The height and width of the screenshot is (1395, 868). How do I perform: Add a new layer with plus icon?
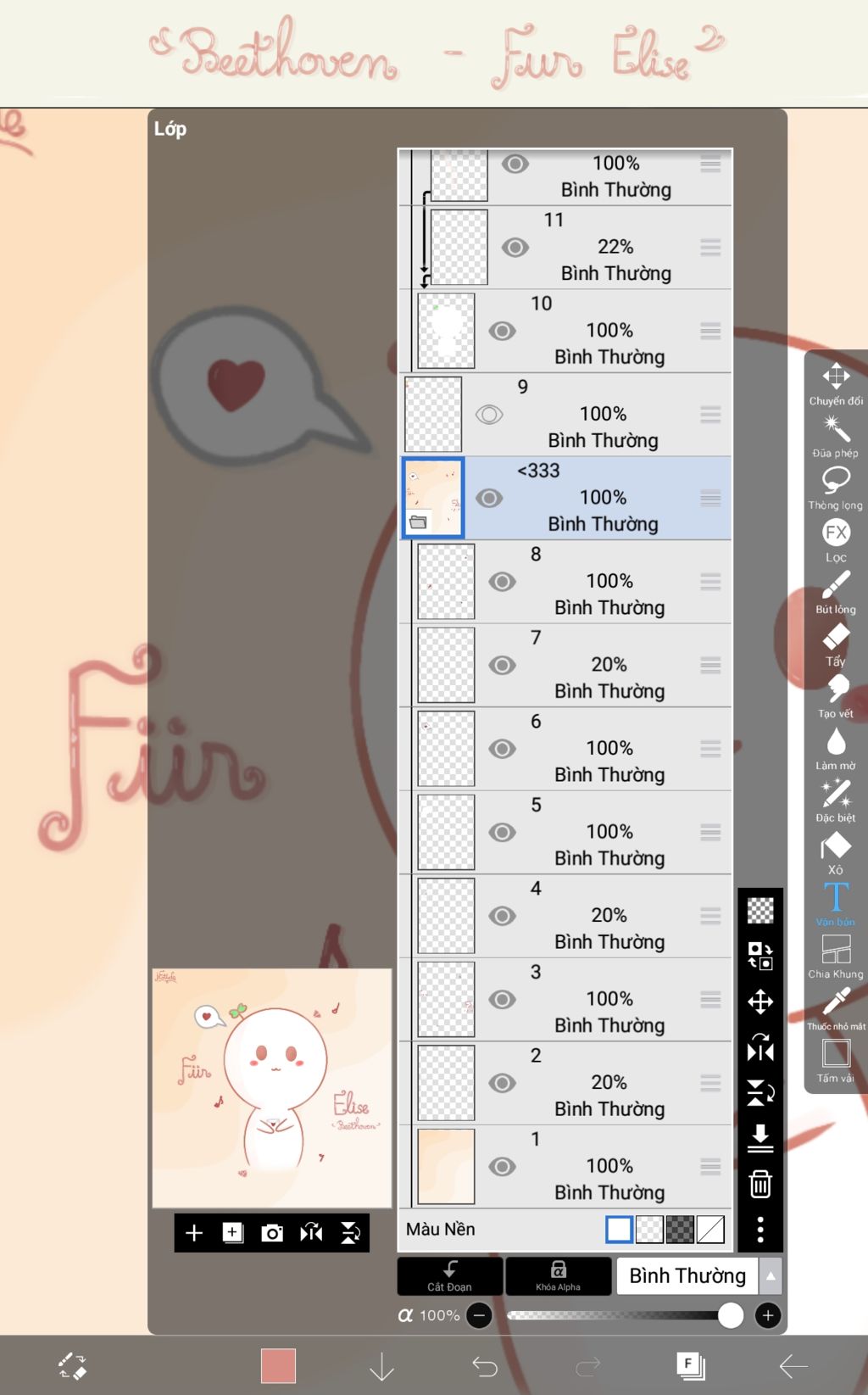pyautogui.click(x=194, y=1232)
